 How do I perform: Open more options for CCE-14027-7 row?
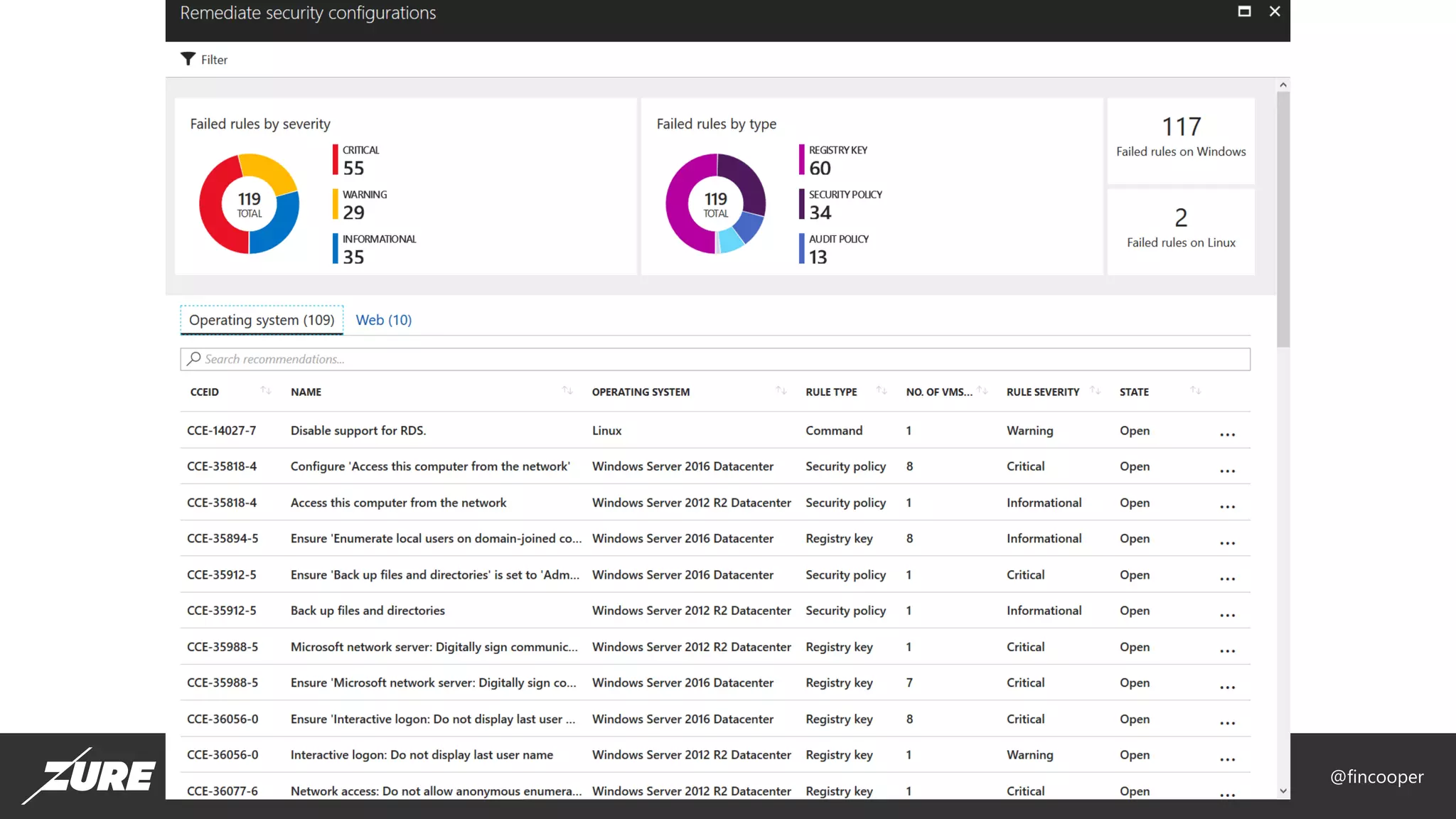(1227, 433)
